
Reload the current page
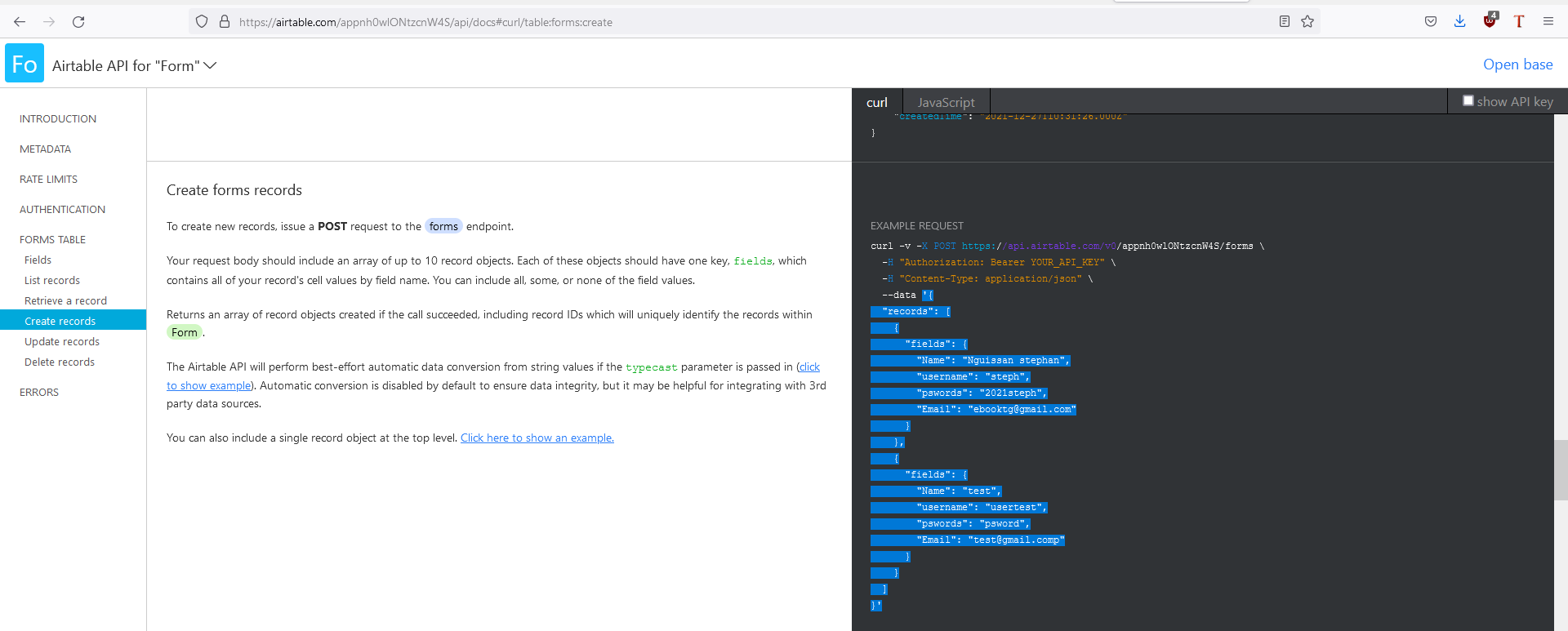click(78, 22)
